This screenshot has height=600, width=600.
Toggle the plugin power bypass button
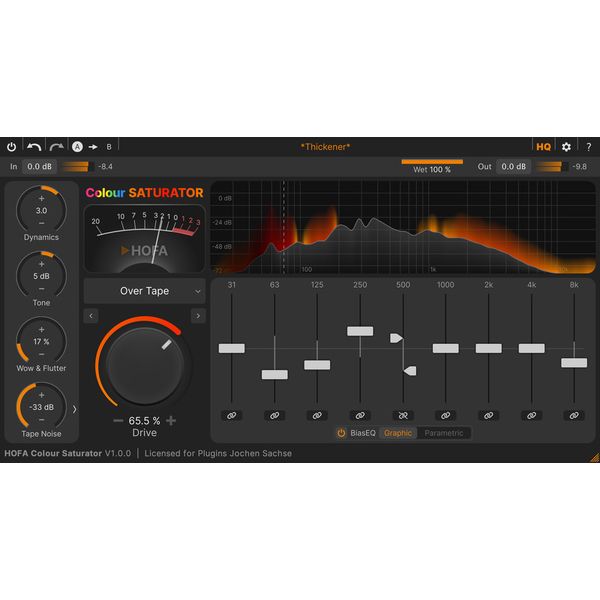pyautogui.click(x=12, y=146)
